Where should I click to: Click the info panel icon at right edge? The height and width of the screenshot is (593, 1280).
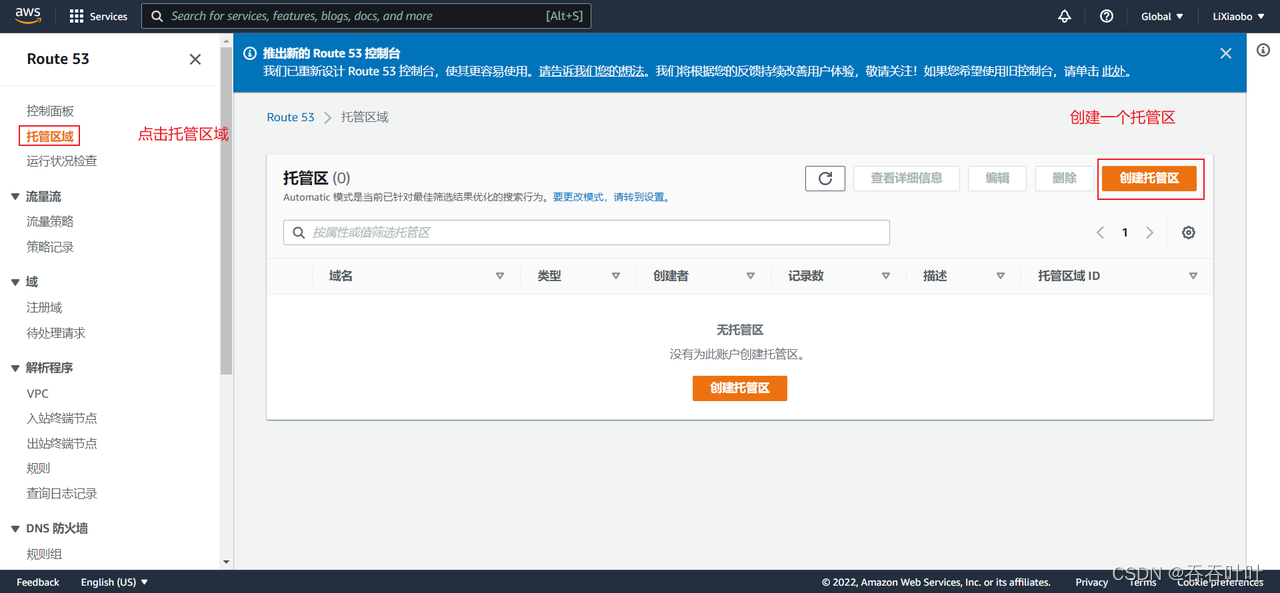tap(1263, 50)
